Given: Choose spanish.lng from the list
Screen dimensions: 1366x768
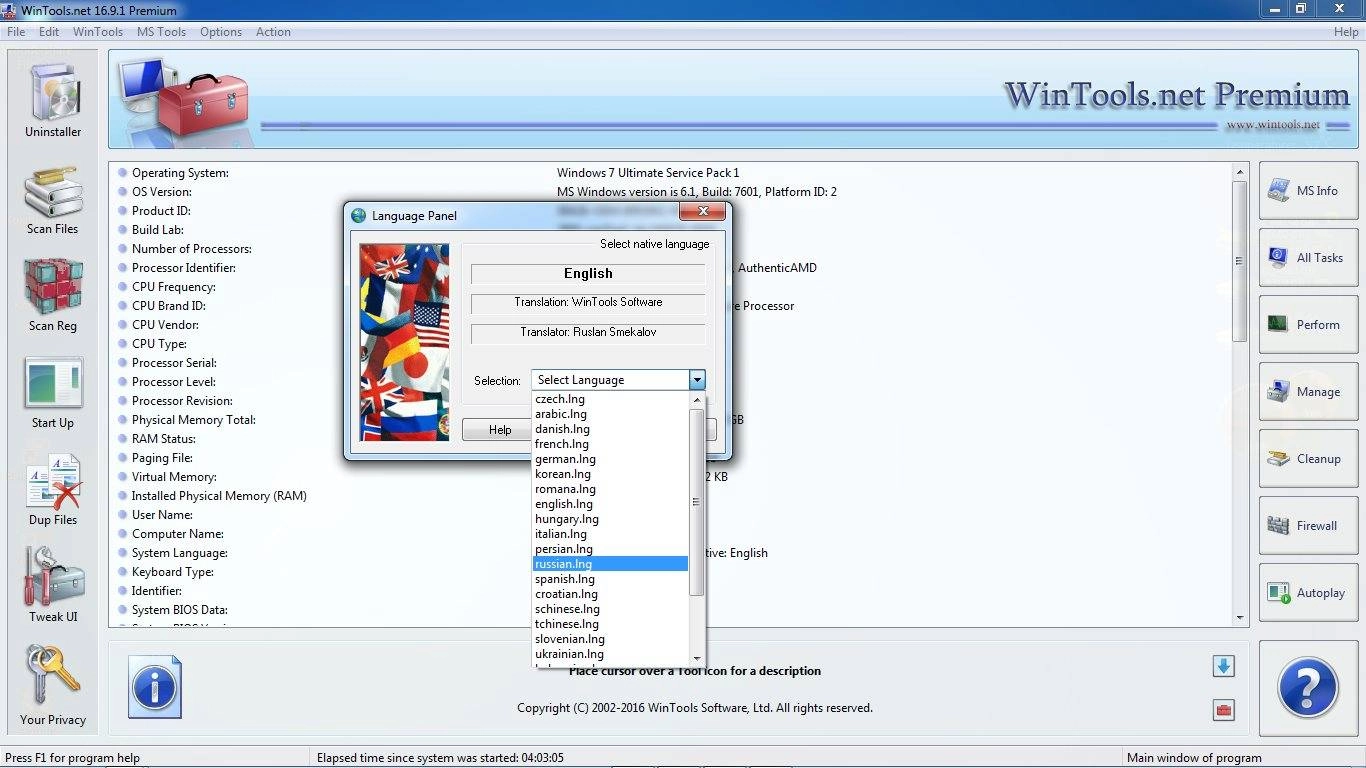Looking at the screenshot, I should pos(611,579).
